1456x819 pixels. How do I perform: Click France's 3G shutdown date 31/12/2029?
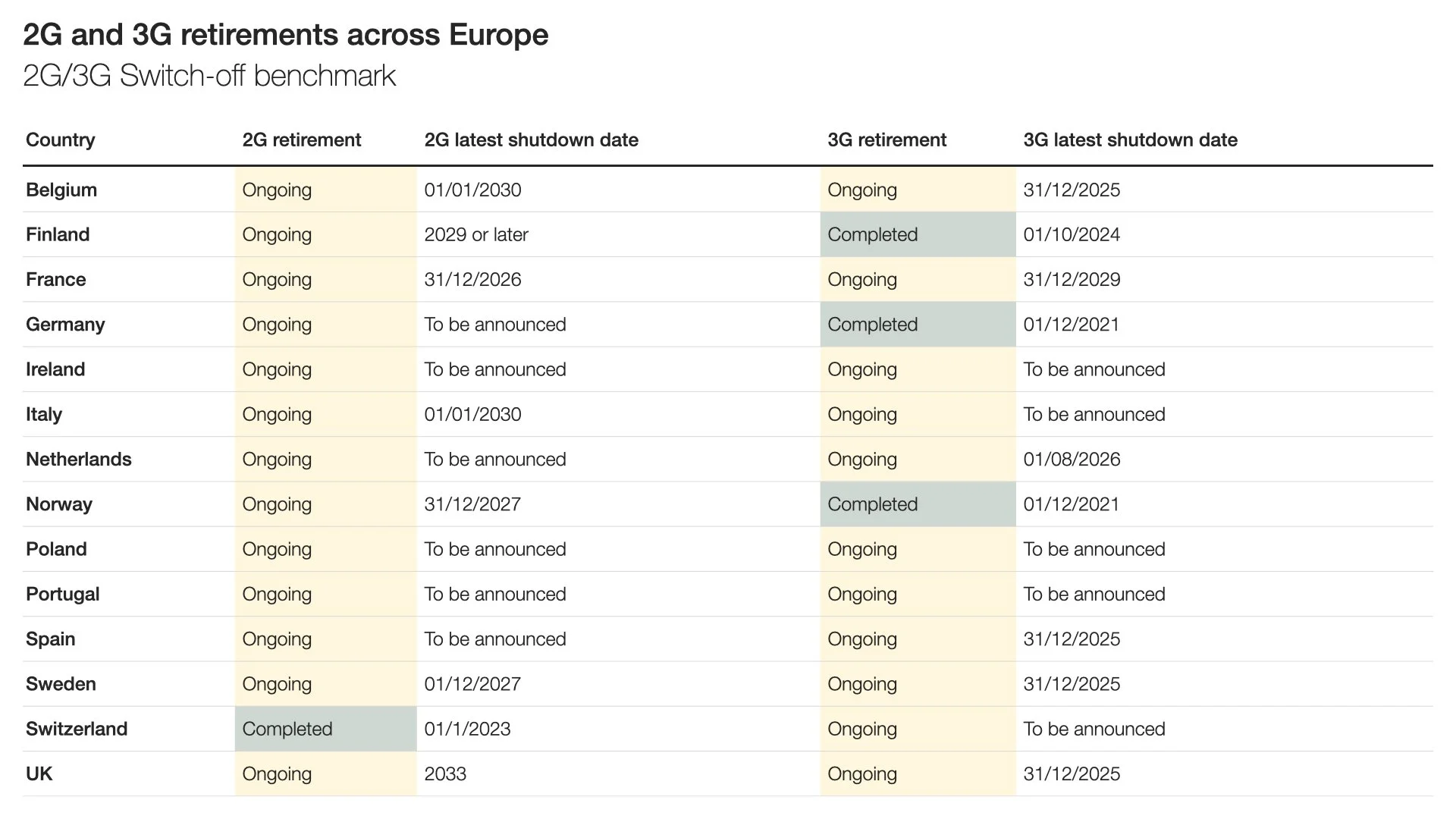click(x=1072, y=280)
